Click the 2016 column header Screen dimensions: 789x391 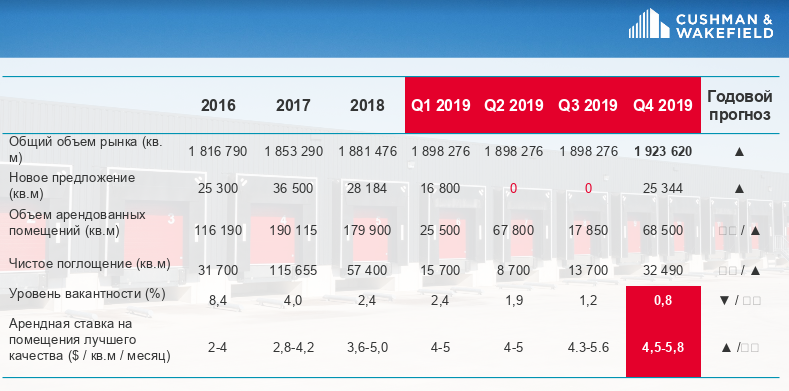(x=218, y=105)
